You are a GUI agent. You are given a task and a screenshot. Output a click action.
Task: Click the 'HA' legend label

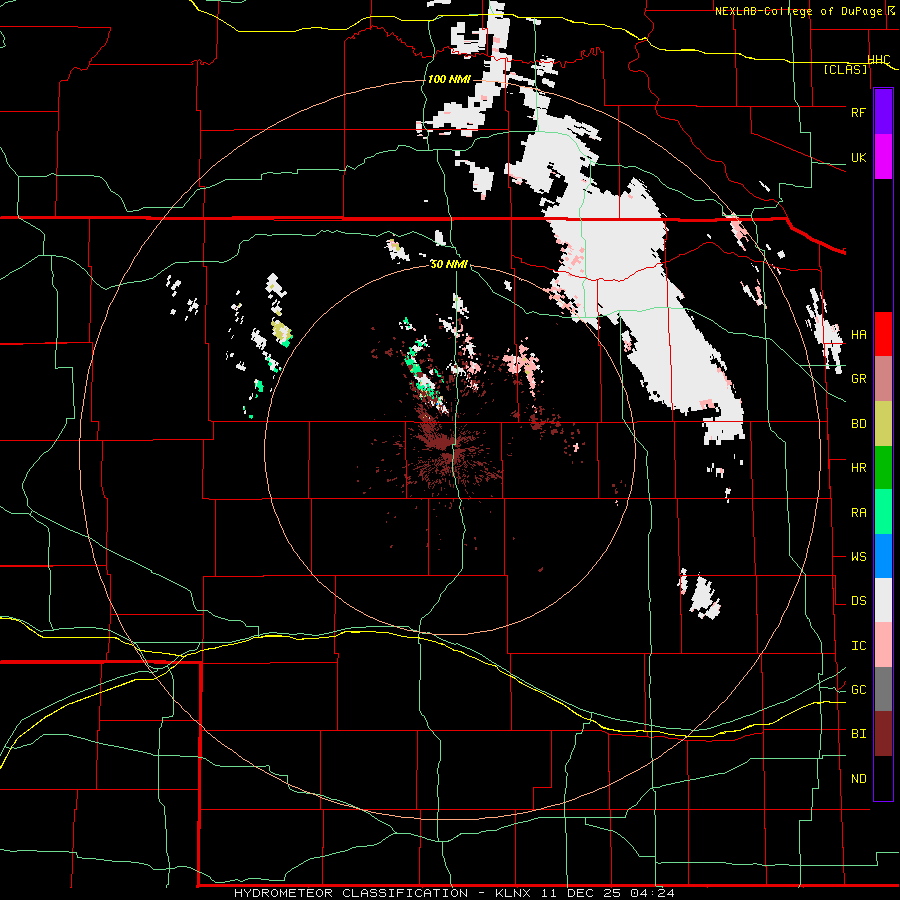click(858, 335)
